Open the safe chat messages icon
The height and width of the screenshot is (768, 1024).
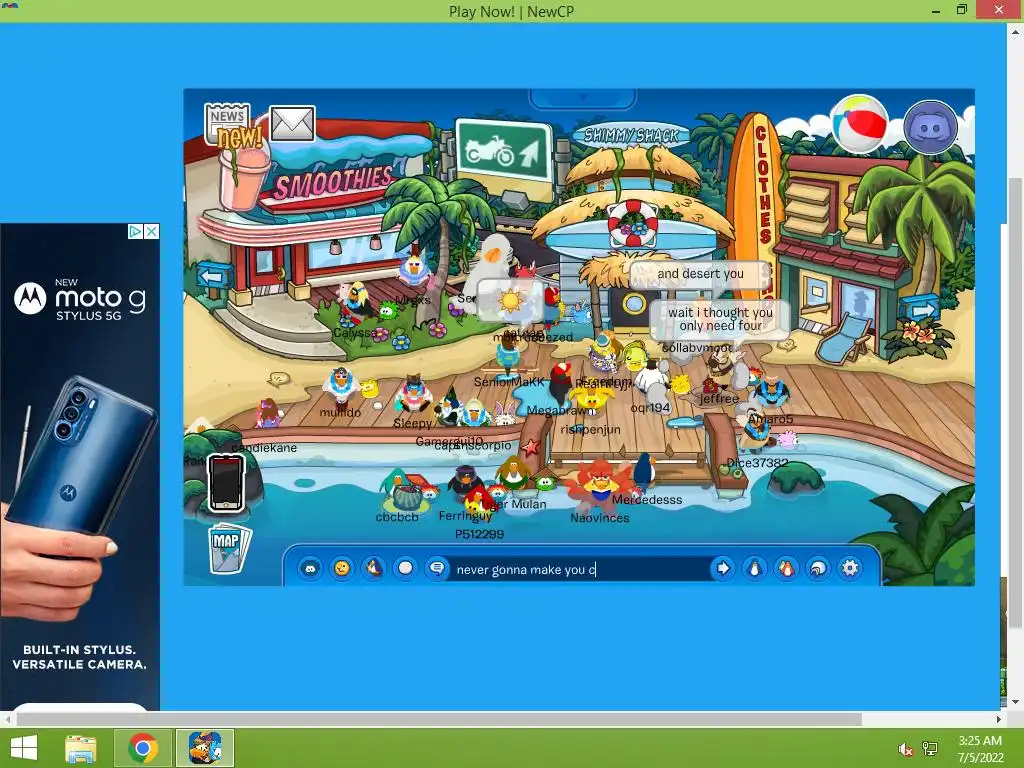pos(437,569)
